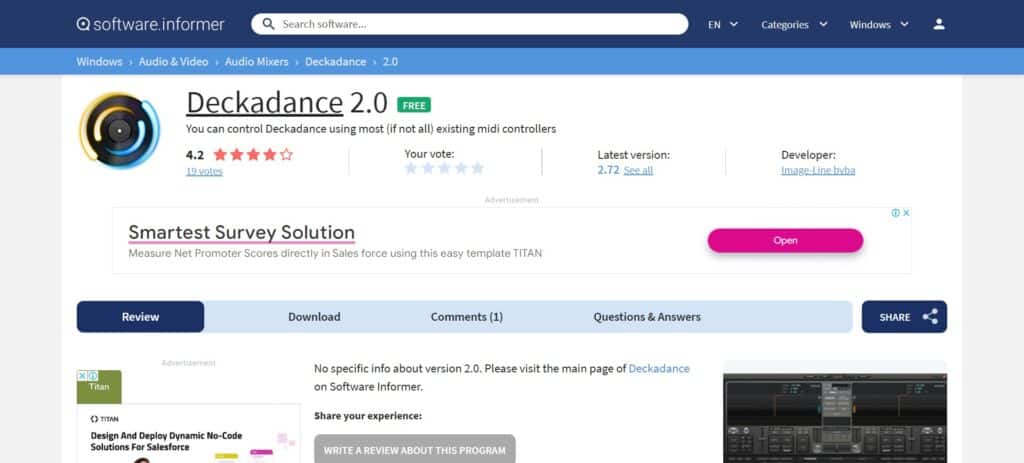
Task: Close the Titan sidebar ad
Action: pos(82,375)
